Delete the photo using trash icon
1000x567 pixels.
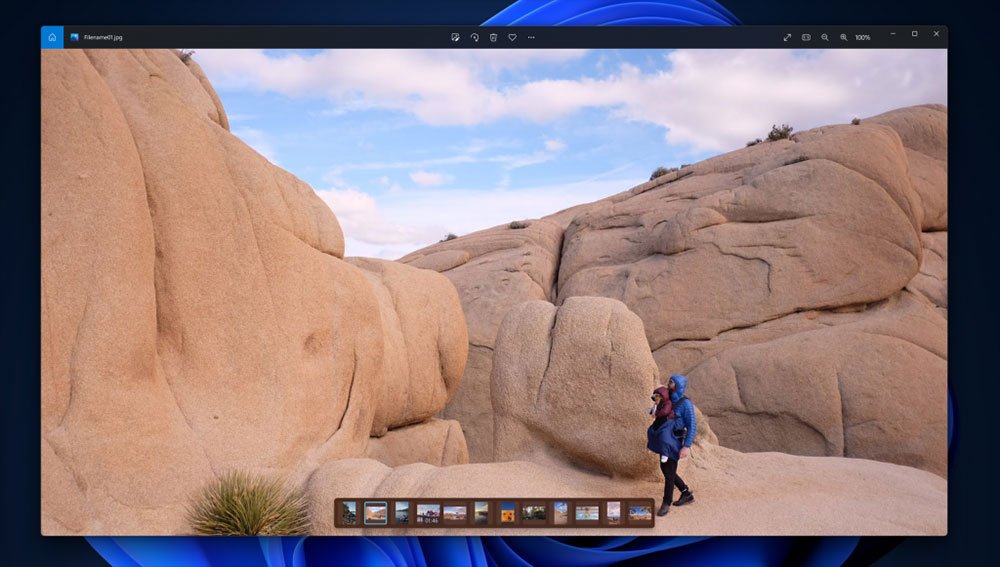(493, 38)
